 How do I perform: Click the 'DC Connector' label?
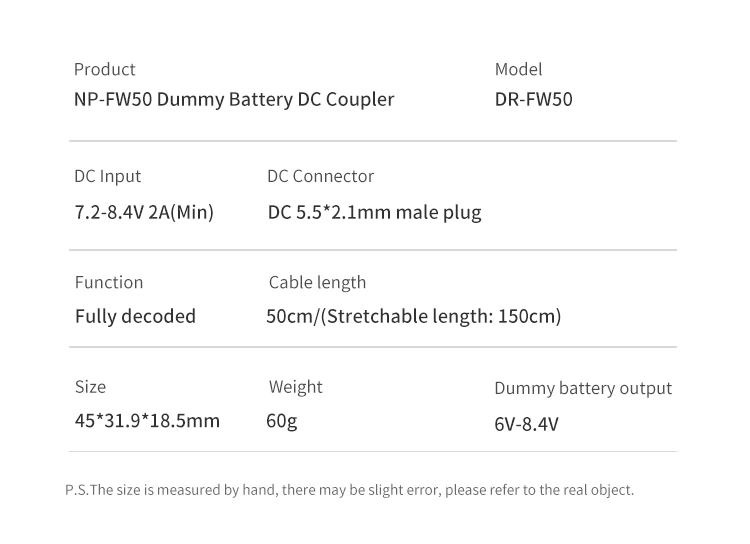[320, 176]
